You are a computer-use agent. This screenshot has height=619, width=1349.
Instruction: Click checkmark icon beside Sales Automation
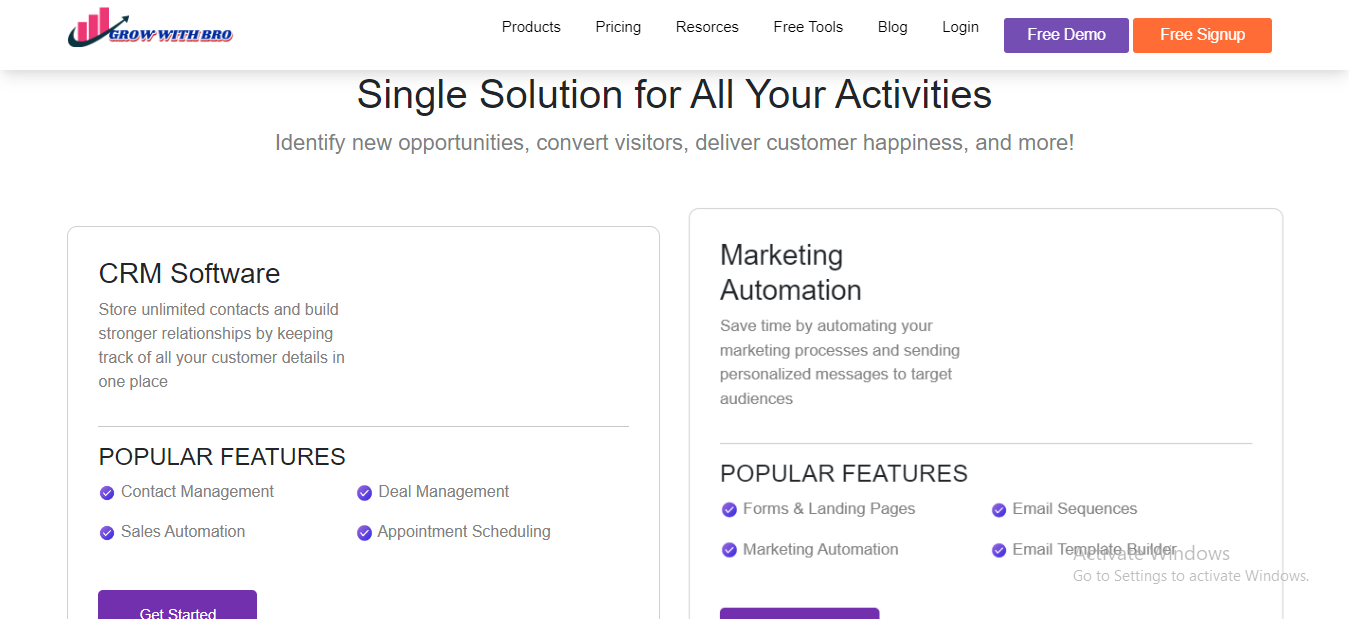(x=107, y=533)
